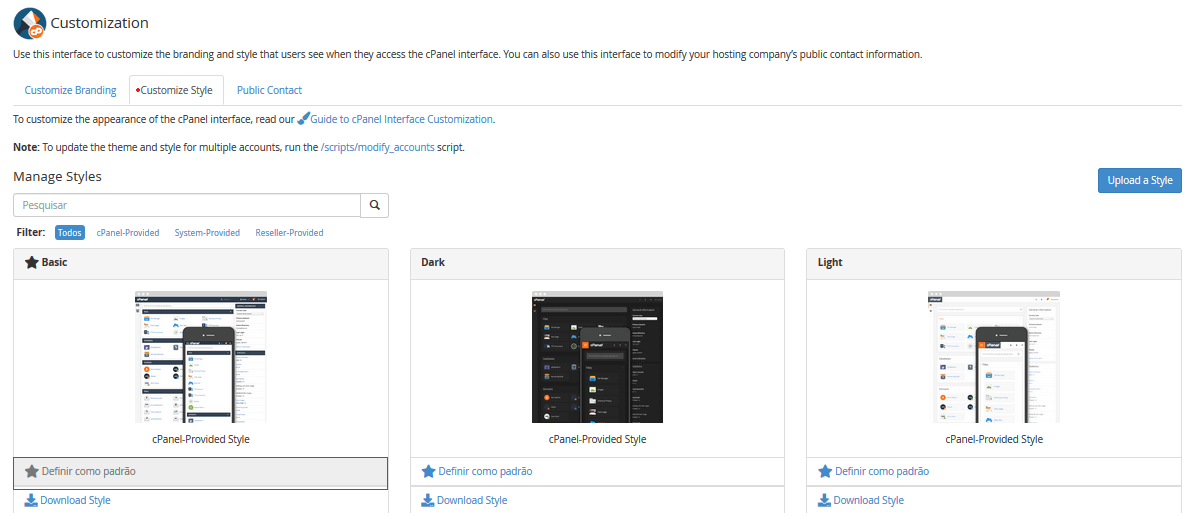Filter styles by Reseller-Provided
Image resolution: width=1193 pixels, height=513 pixels.
click(289, 233)
